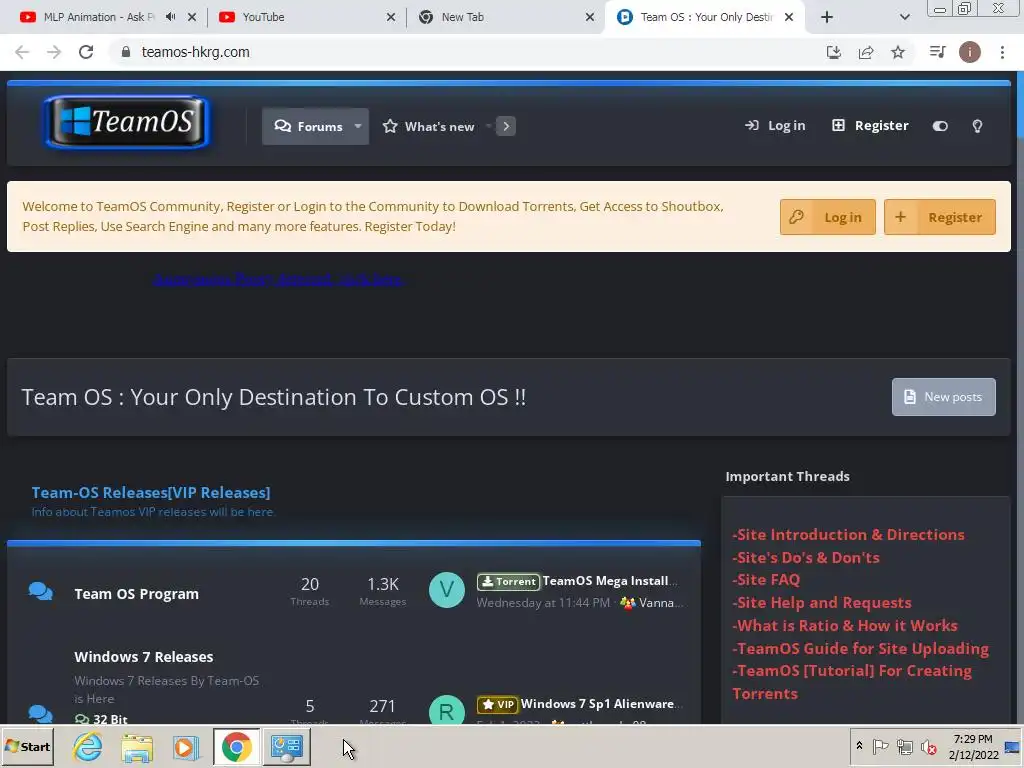Open the Team OS Program forum
This screenshot has height=768, width=1024.
(x=136, y=594)
